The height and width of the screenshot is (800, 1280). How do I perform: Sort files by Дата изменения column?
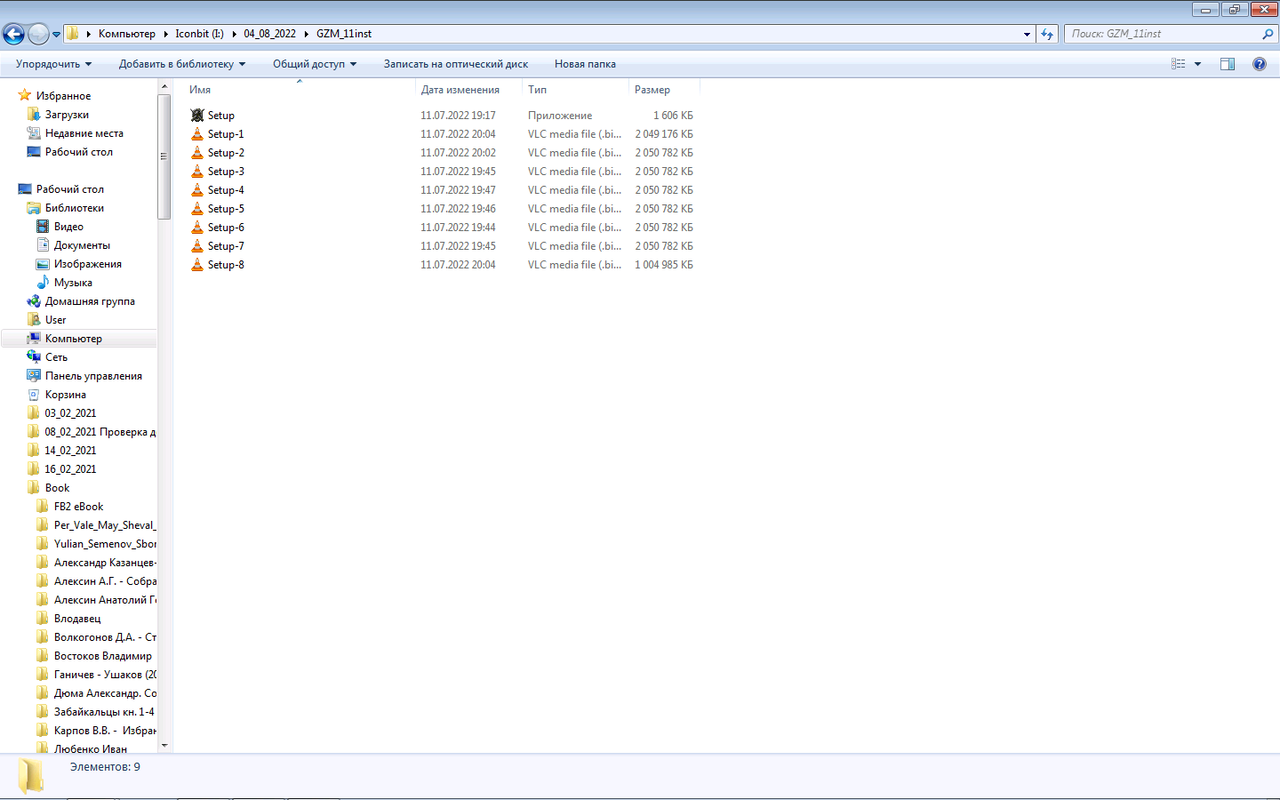(469, 90)
